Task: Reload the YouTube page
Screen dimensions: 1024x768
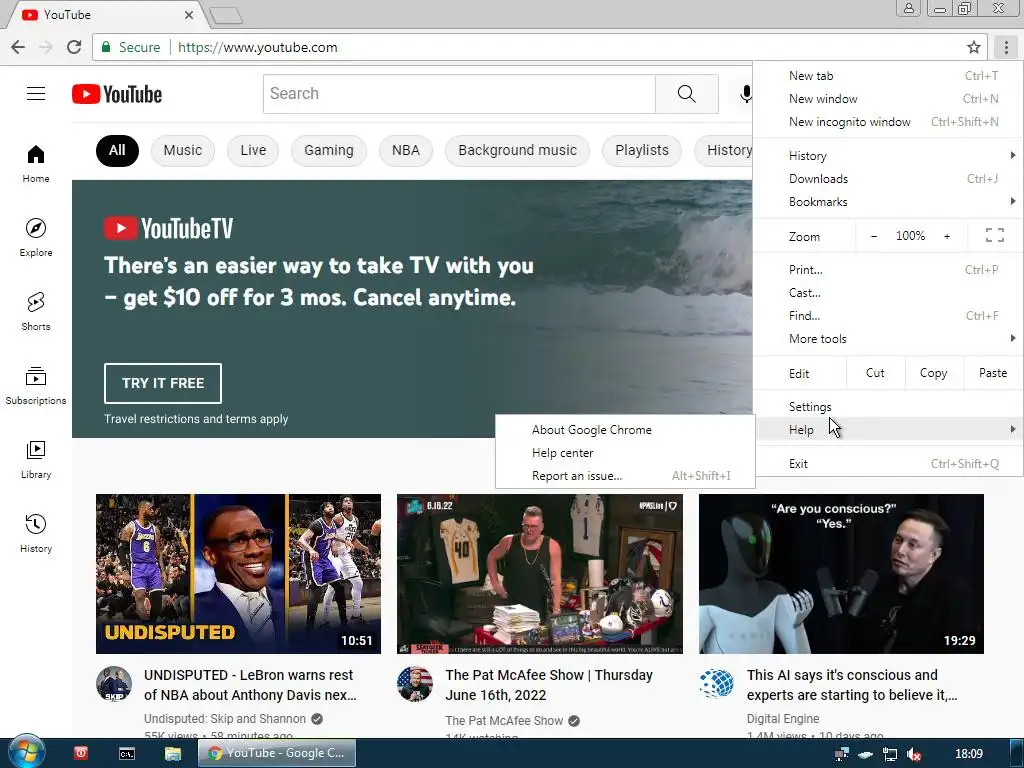Action: [x=74, y=47]
